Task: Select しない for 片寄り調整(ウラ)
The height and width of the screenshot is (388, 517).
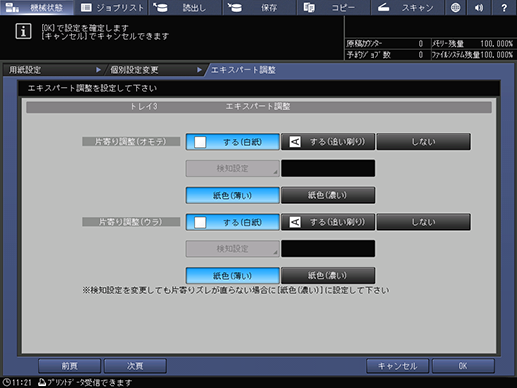Action: click(x=424, y=222)
